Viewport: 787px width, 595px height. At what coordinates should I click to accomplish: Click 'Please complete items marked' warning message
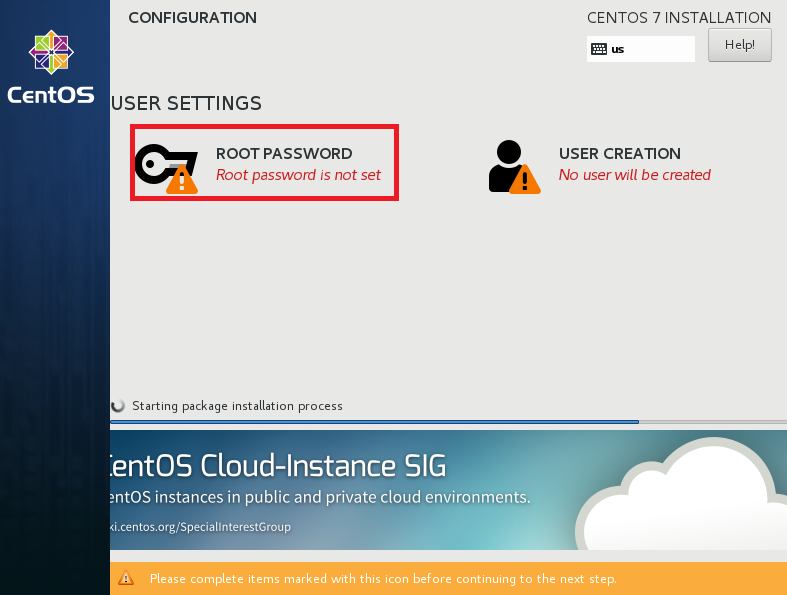383,578
